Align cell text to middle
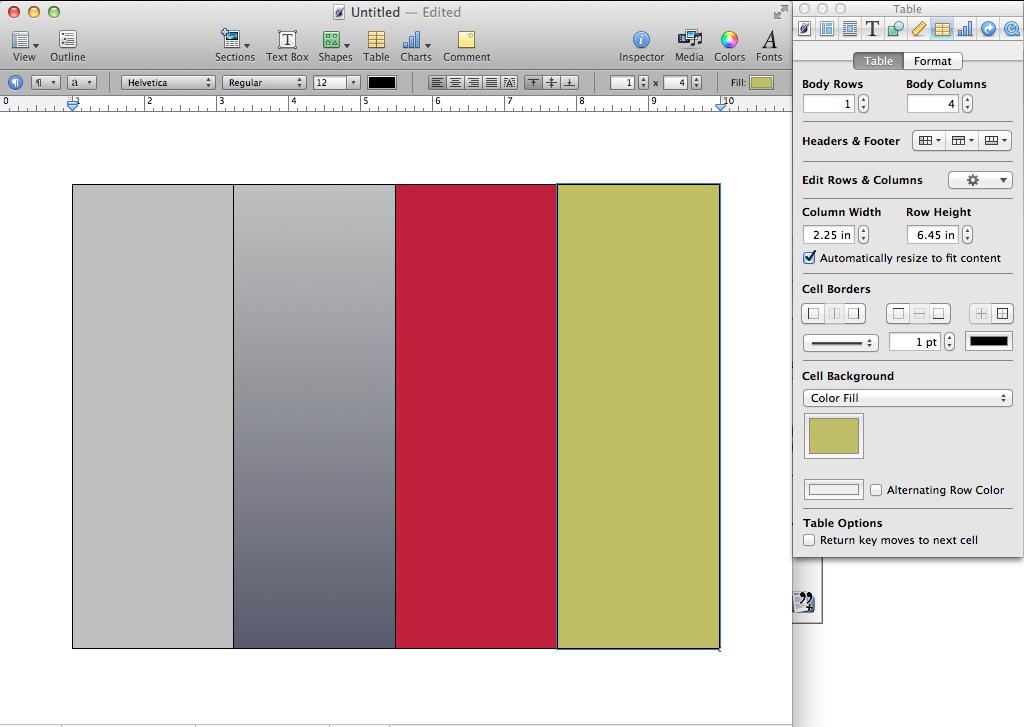1024x727 pixels. click(552, 82)
